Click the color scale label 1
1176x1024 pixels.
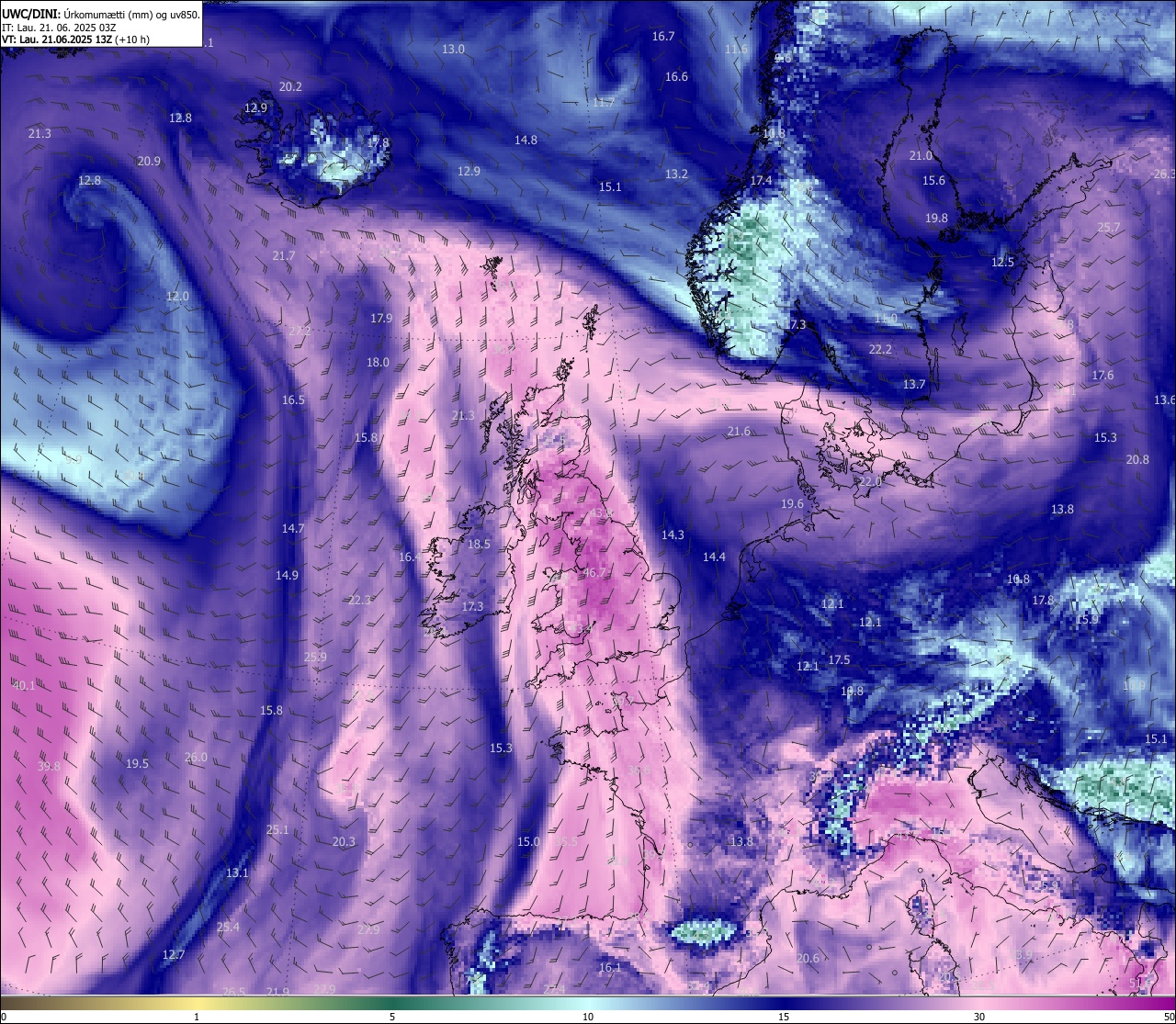click(197, 1017)
